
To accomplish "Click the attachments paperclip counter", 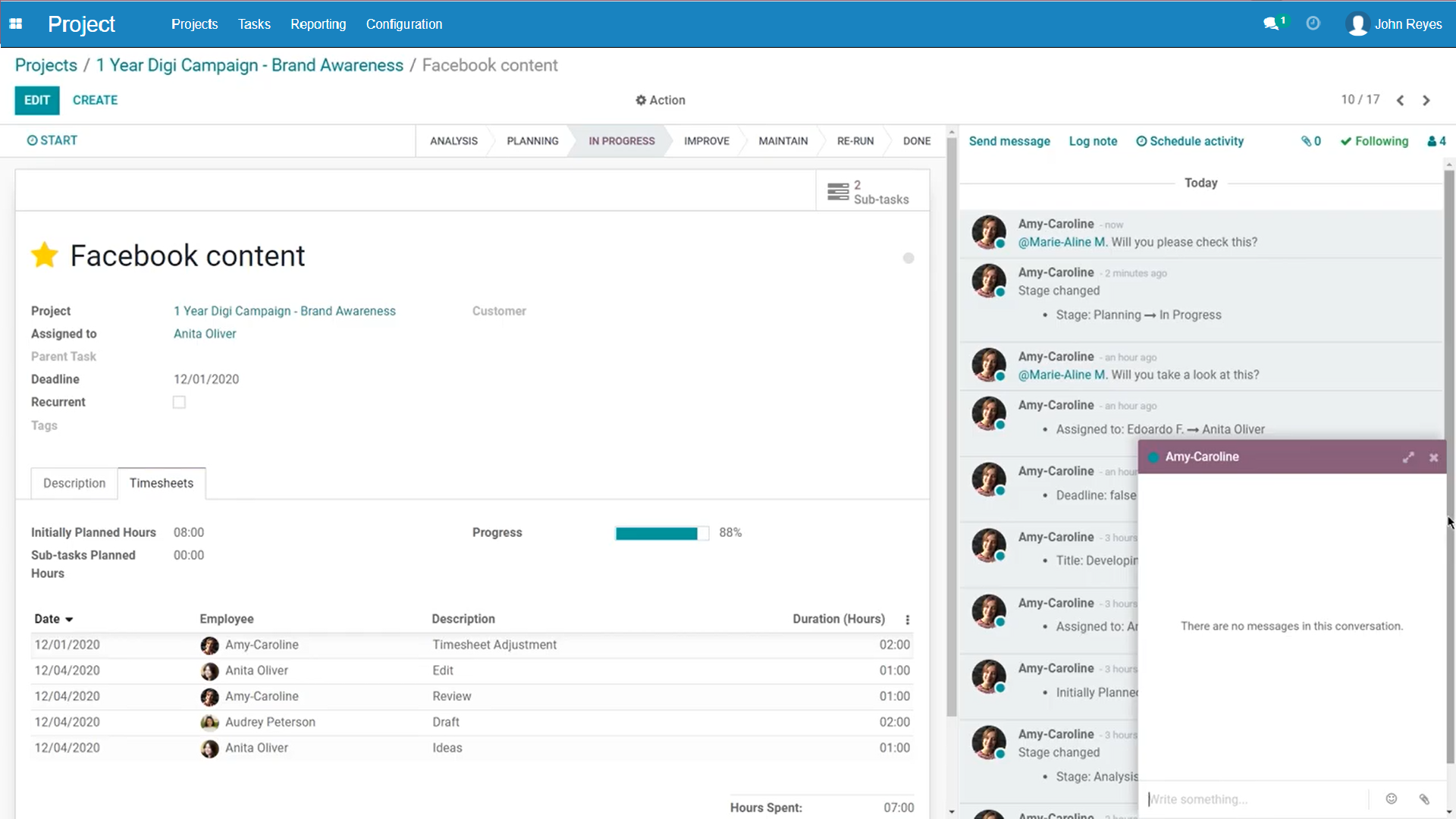I will point(1311,141).
